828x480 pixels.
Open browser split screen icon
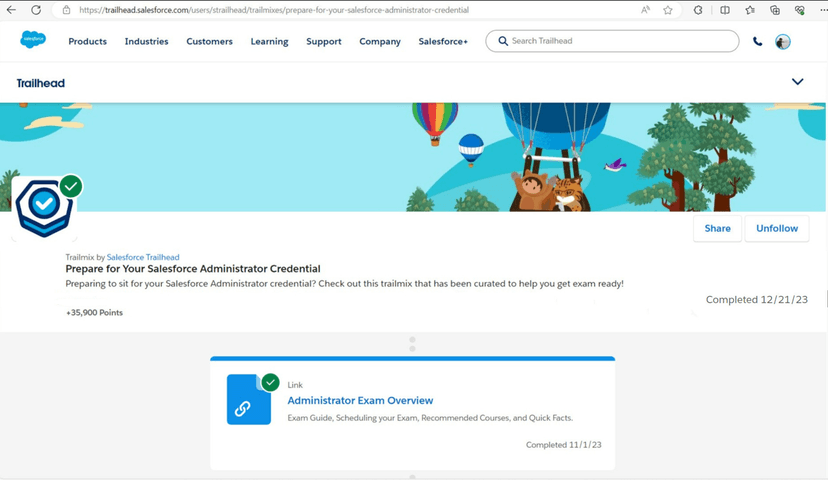pos(725,10)
